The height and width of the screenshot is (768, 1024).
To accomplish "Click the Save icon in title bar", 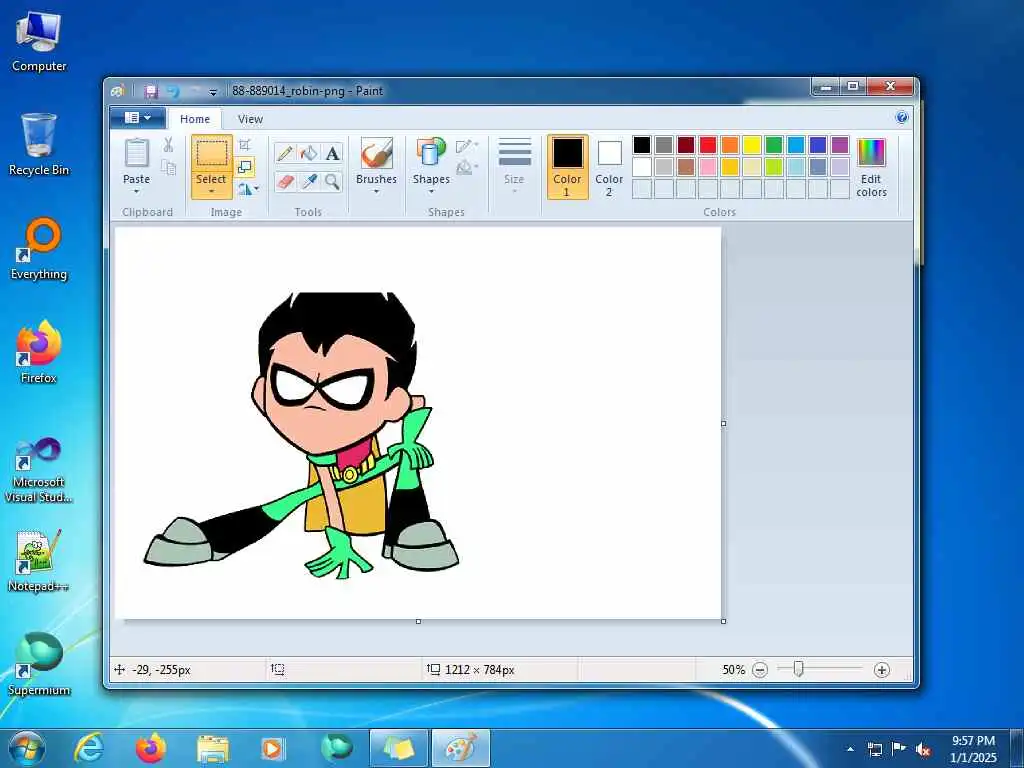I will click(x=151, y=91).
